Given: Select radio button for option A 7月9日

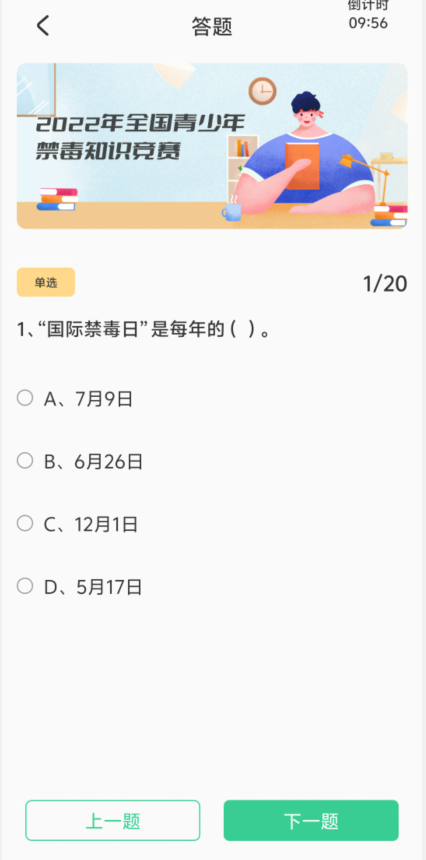Looking at the screenshot, I should pyautogui.click(x=25, y=398).
